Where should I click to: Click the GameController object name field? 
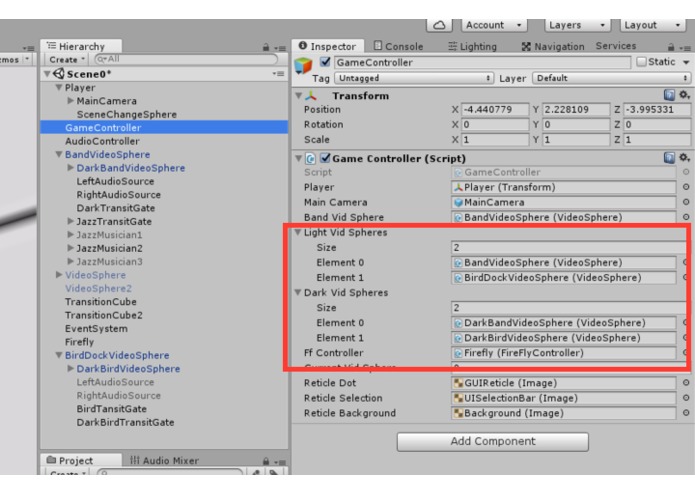482,62
